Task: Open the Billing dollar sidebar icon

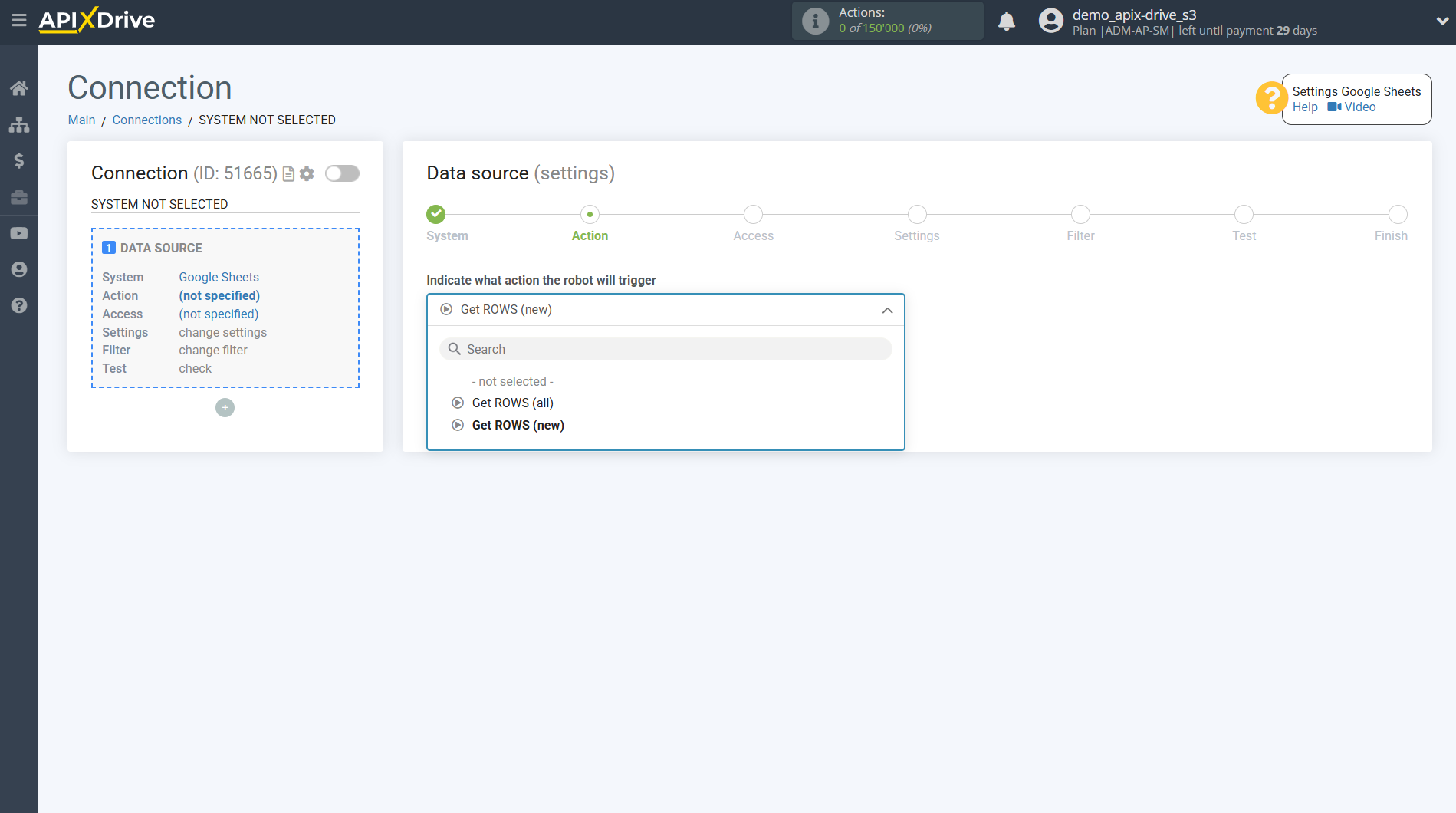Action: [x=19, y=160]
